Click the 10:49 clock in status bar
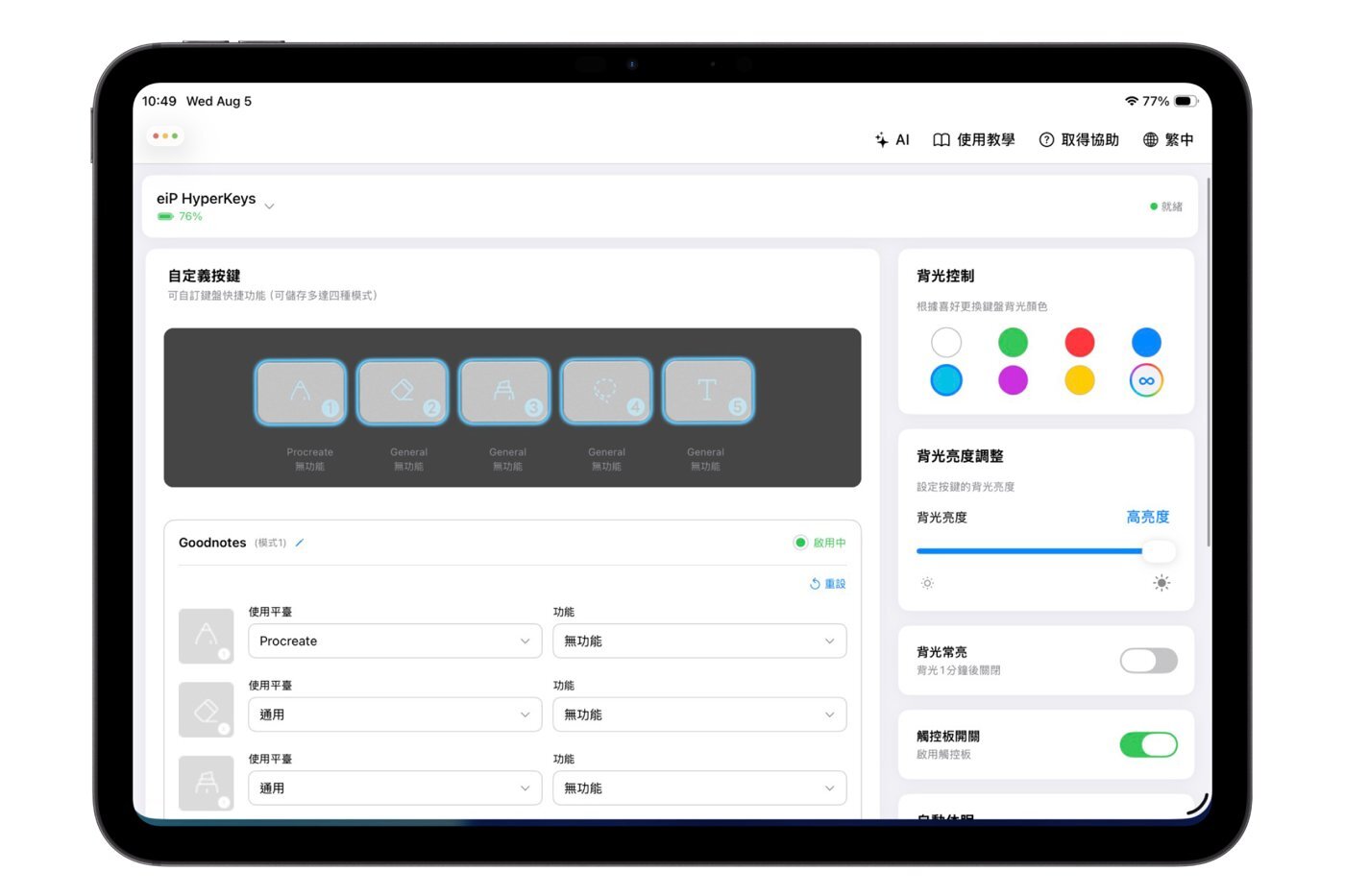This screenshot has height=896, width=1345. 159,101
